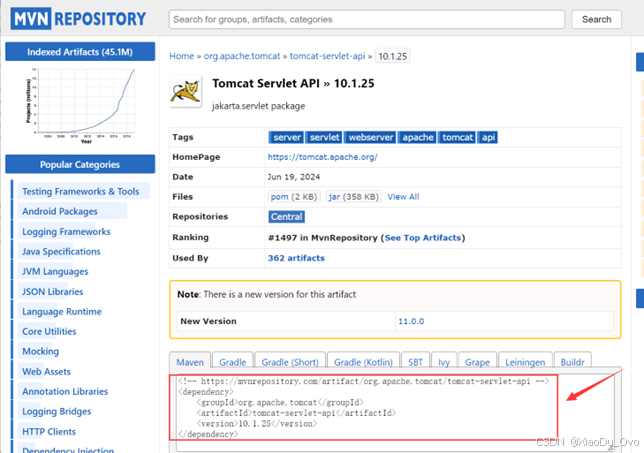644x453 pixels.
Task: Open the org.apache.tomcat breadcrumb link
Action: (242, 56)
